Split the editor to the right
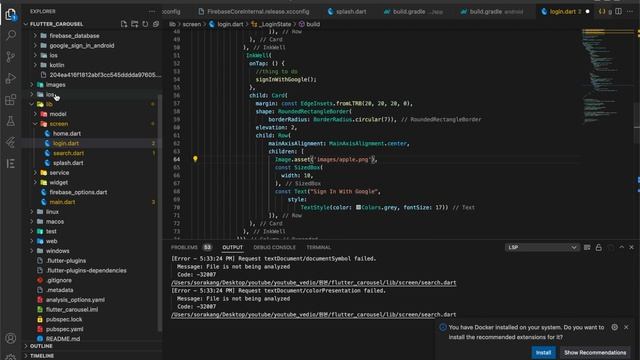 pos(619,11)
